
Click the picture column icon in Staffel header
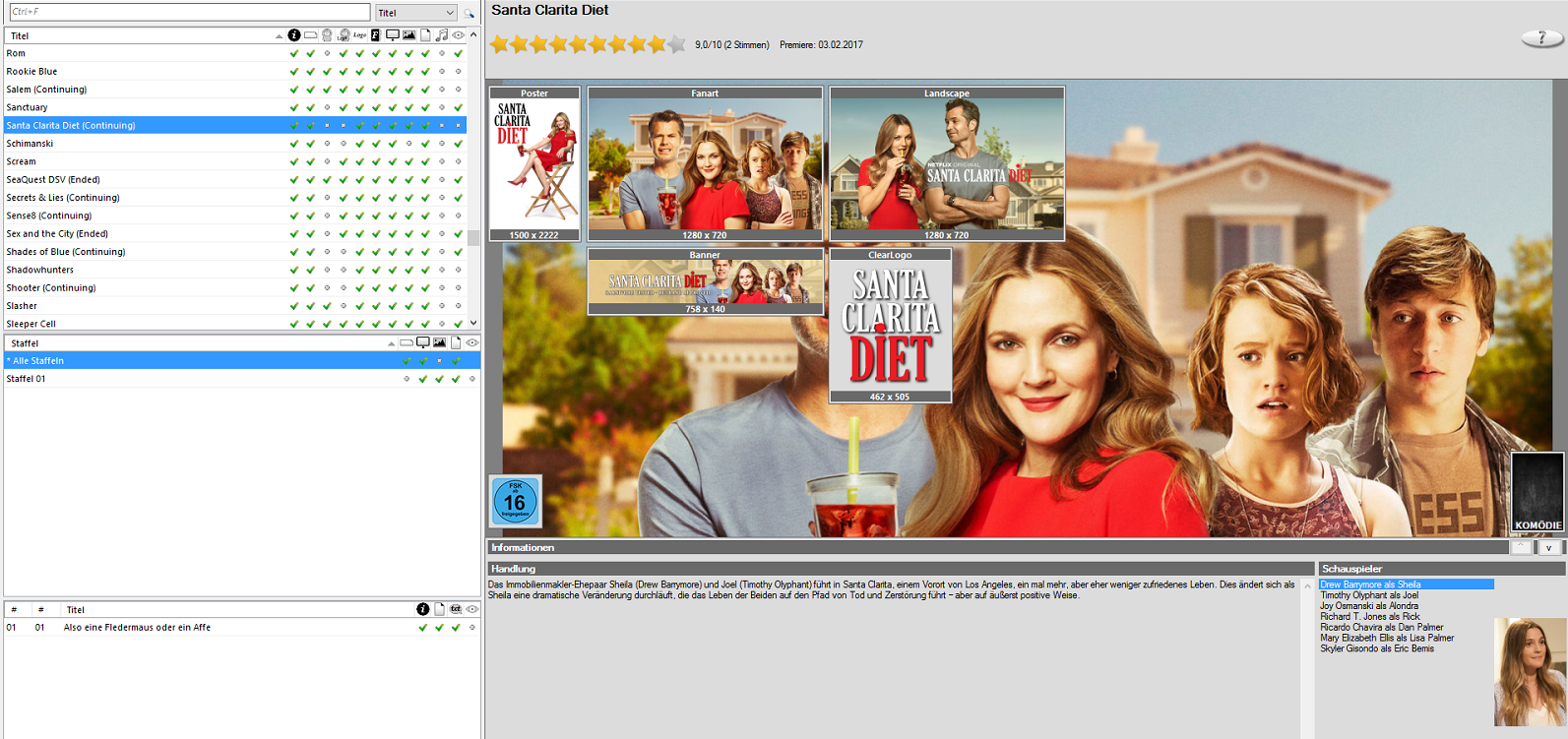click(439, 342)
